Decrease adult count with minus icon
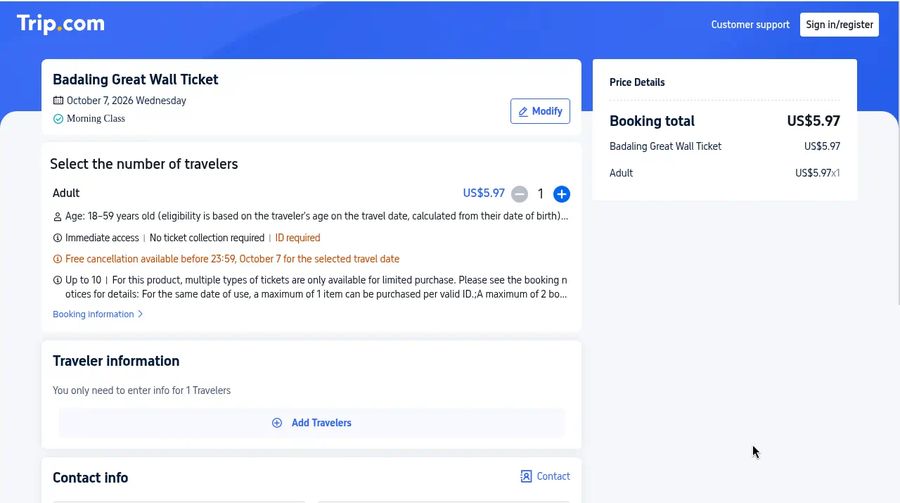 point(519,194)
